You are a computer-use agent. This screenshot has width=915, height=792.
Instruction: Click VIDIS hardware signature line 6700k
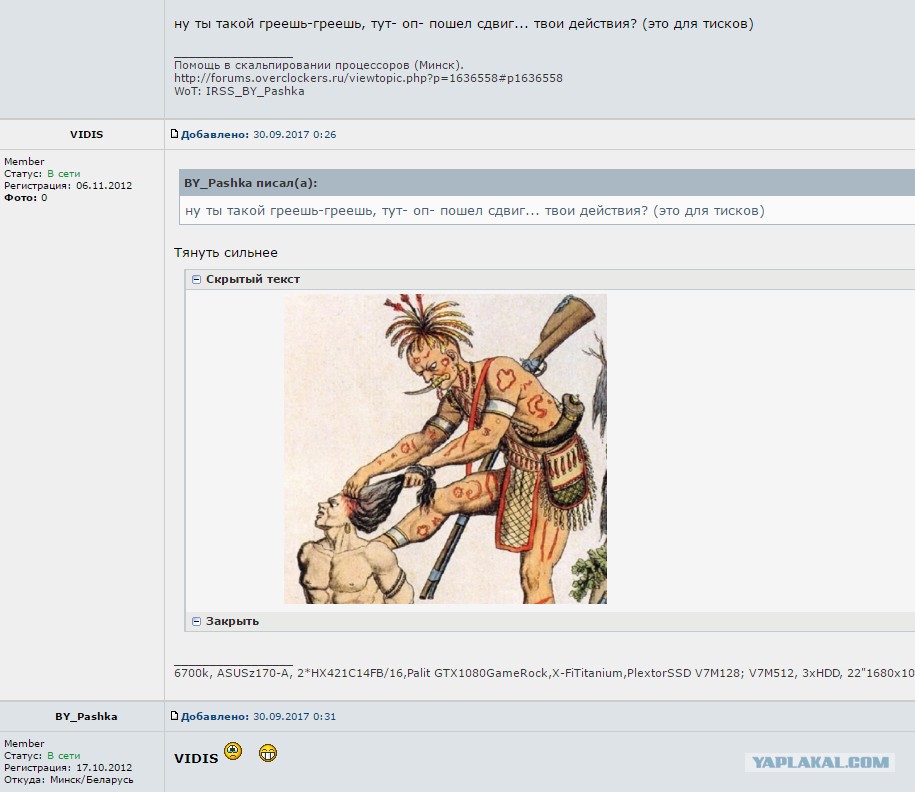tap(544, 673)
